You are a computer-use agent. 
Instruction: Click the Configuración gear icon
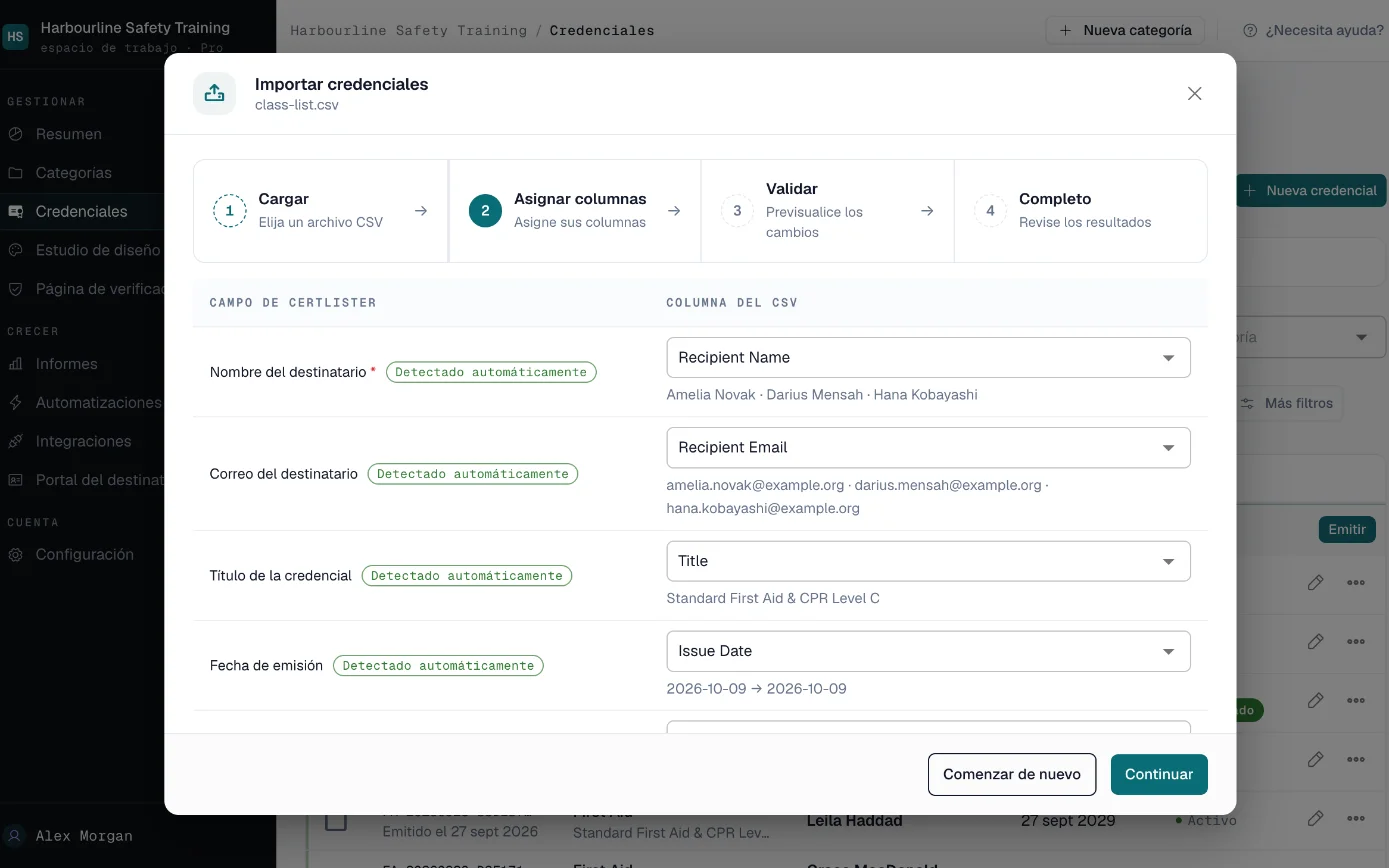pos(15,554)
